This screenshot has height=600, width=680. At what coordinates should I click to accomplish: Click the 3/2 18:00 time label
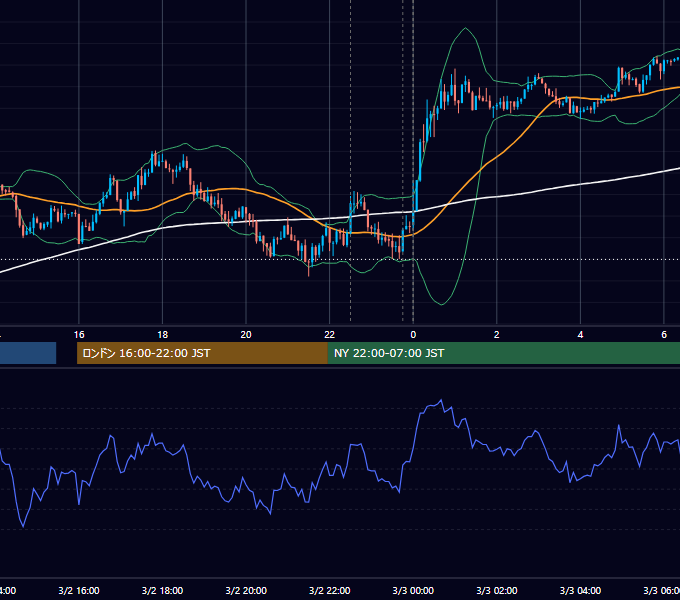point(163,590)
